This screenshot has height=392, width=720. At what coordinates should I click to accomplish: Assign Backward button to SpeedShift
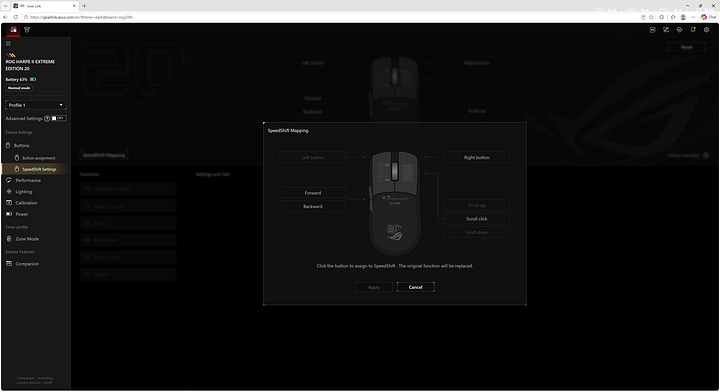pyautogui.click(x=313, y=207)
